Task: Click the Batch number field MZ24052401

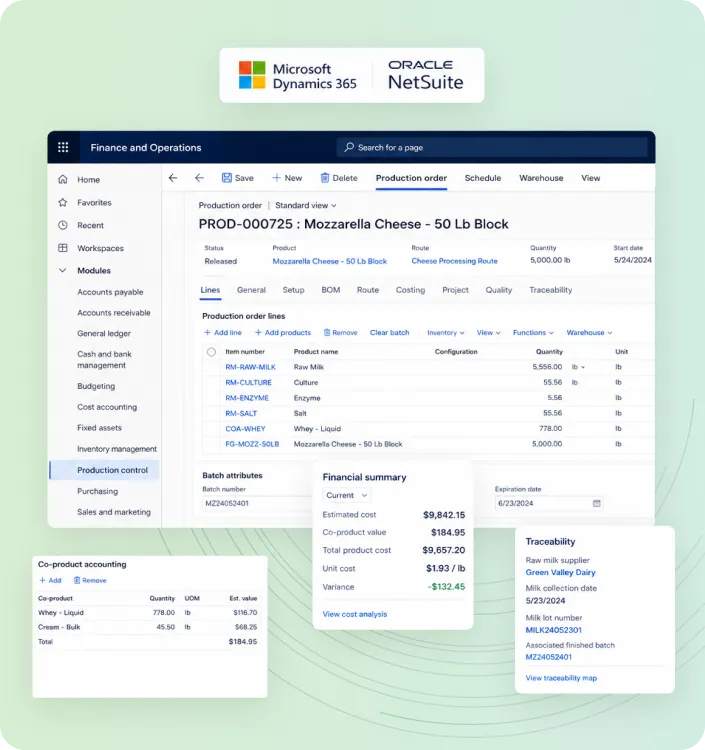Action: point(256,503)
